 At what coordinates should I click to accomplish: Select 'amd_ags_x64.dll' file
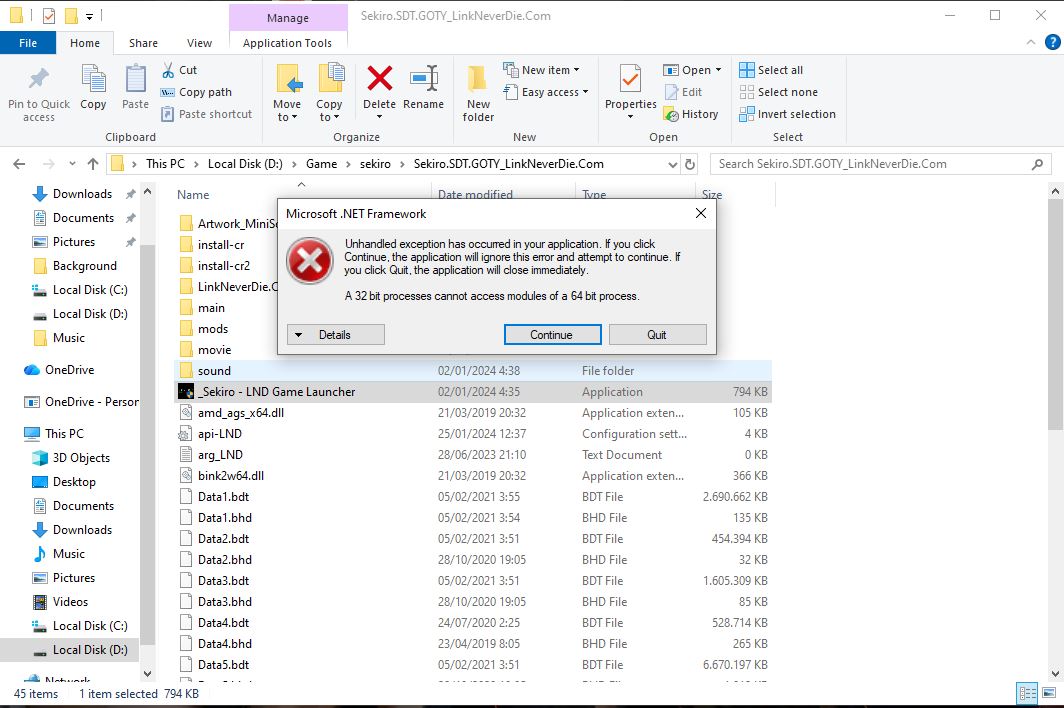click(x=473, y=413)
